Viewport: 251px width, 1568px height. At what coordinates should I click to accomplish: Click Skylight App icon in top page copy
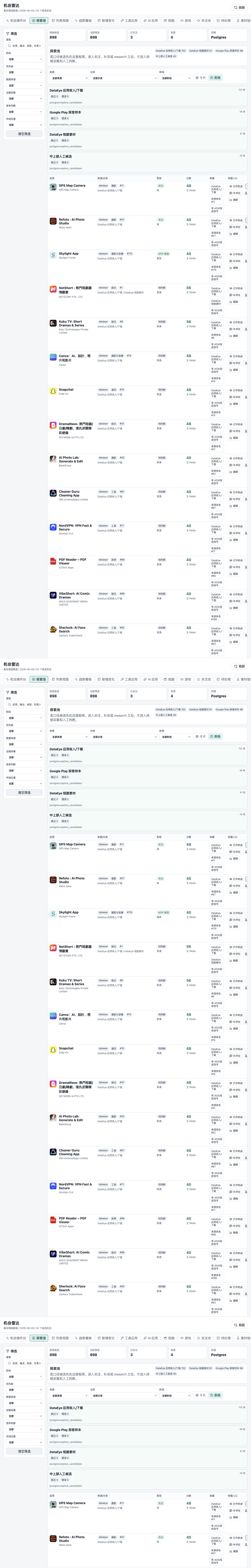coord(53,255)
